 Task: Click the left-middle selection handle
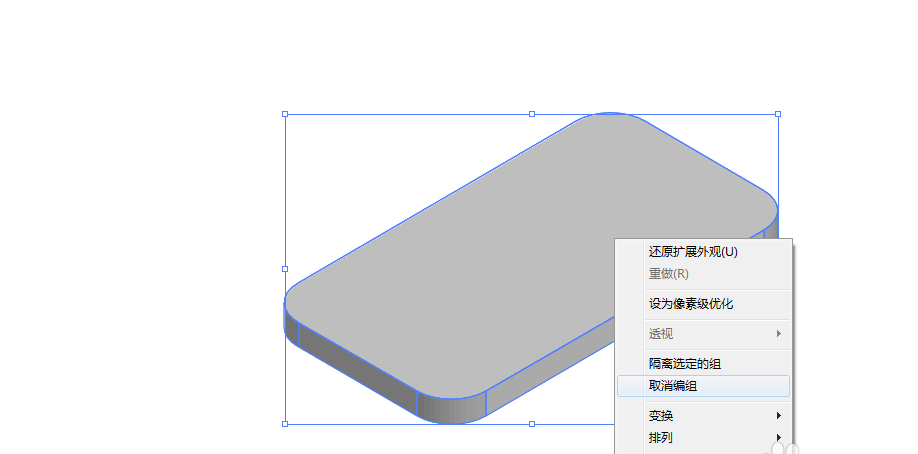[285, 269]
